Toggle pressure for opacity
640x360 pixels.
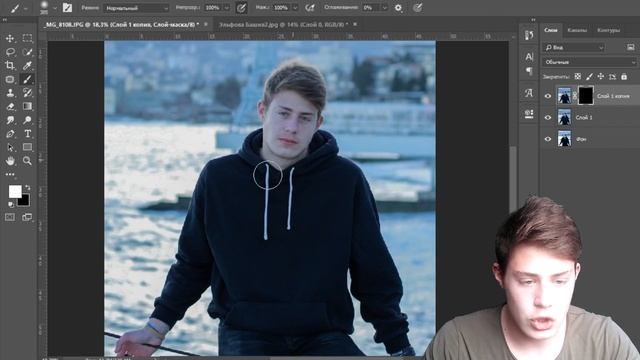click(241, 8)
